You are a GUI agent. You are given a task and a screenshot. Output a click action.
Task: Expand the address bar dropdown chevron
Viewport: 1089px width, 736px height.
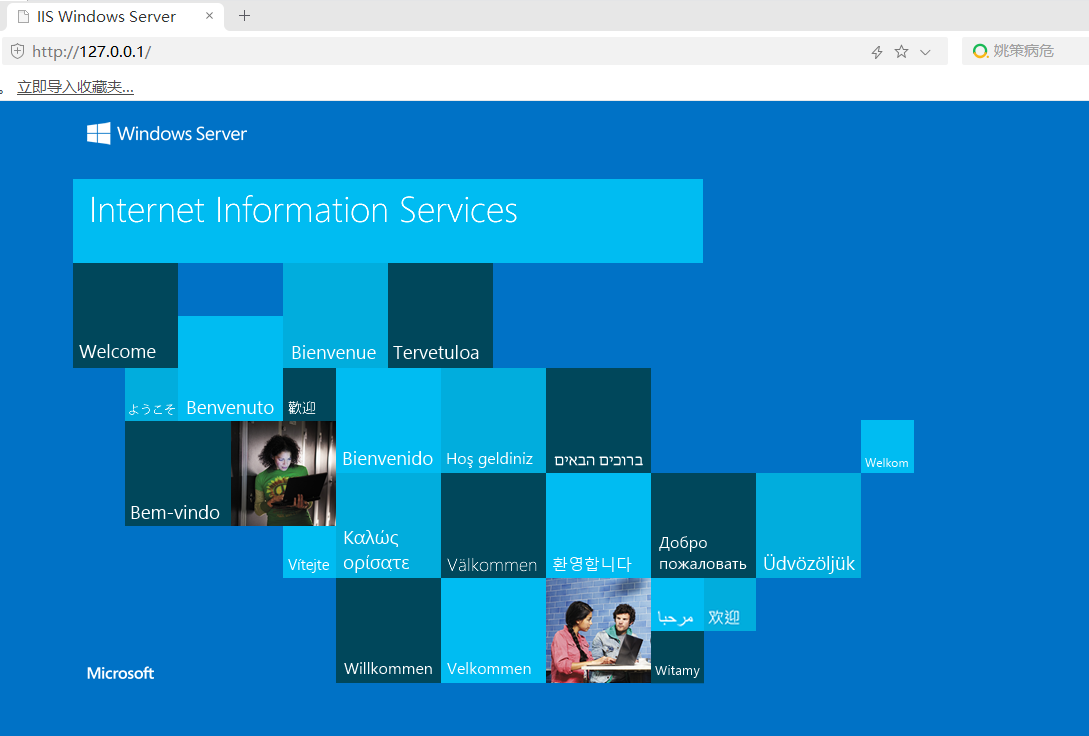coord(925,52)
